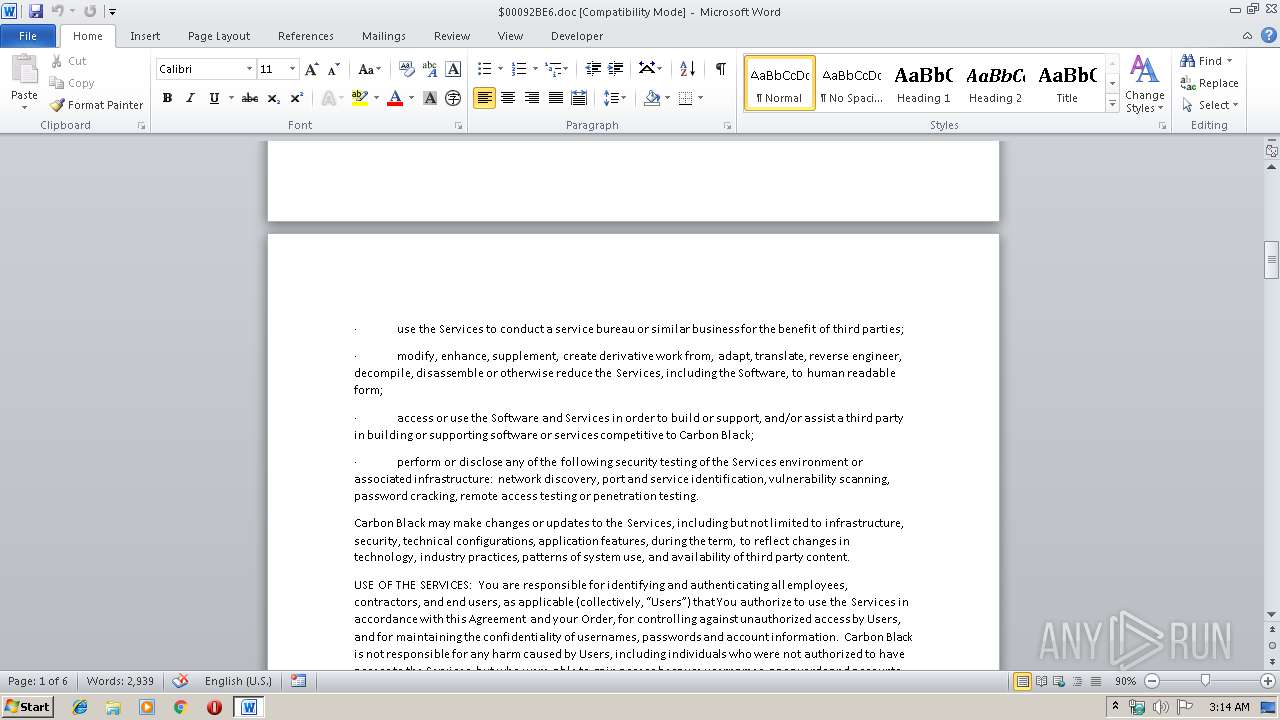1280x720 pixels.
Task: Toggle Subscript formatting
Action: click(274, 98)
